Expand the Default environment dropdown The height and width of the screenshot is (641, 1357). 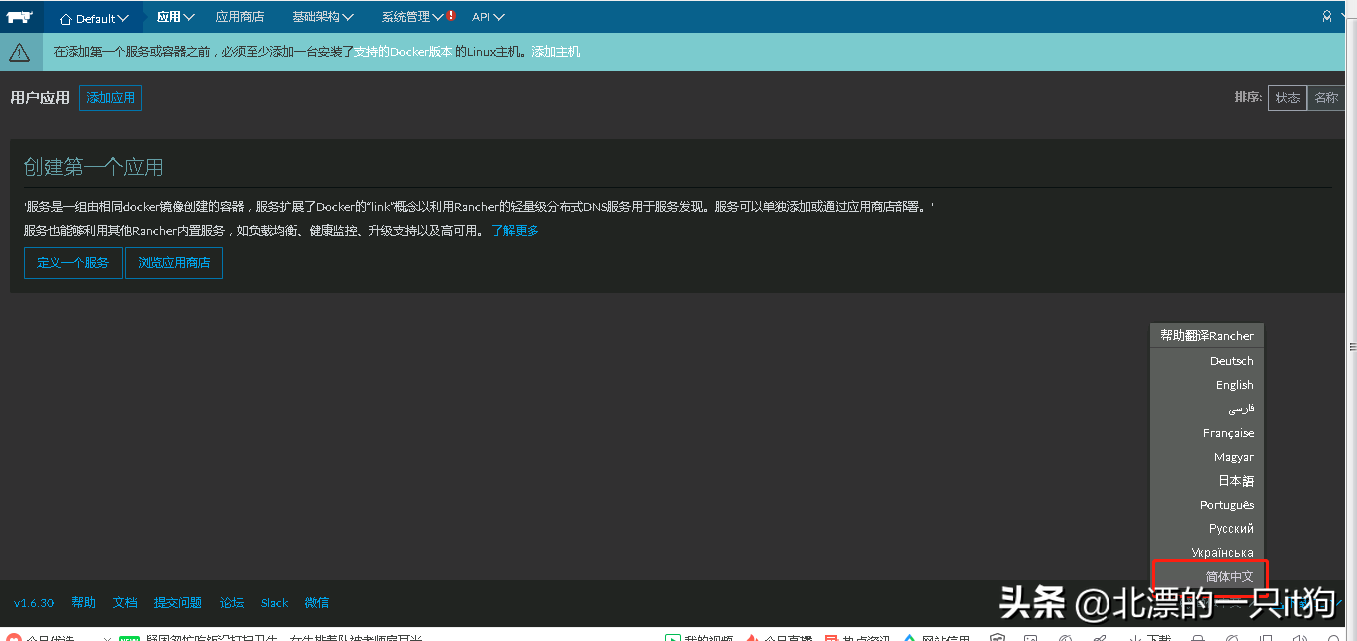95,18
